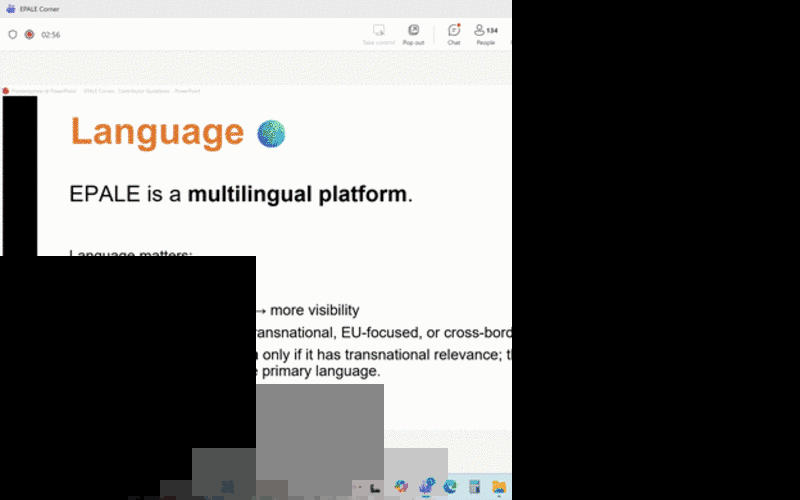800x500 pixels.
Task: Click the orange Language slide heading
Action: [x=157, y=132]
